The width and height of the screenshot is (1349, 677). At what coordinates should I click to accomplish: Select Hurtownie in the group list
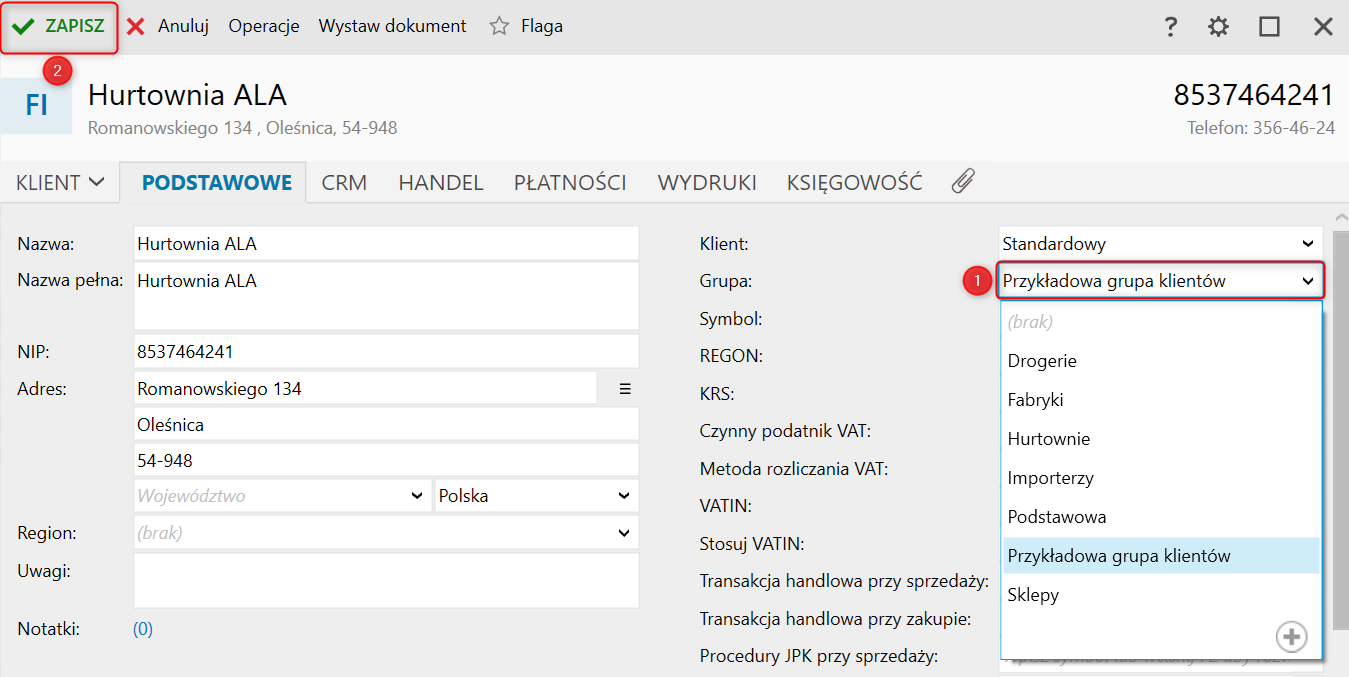point(1161,438)
